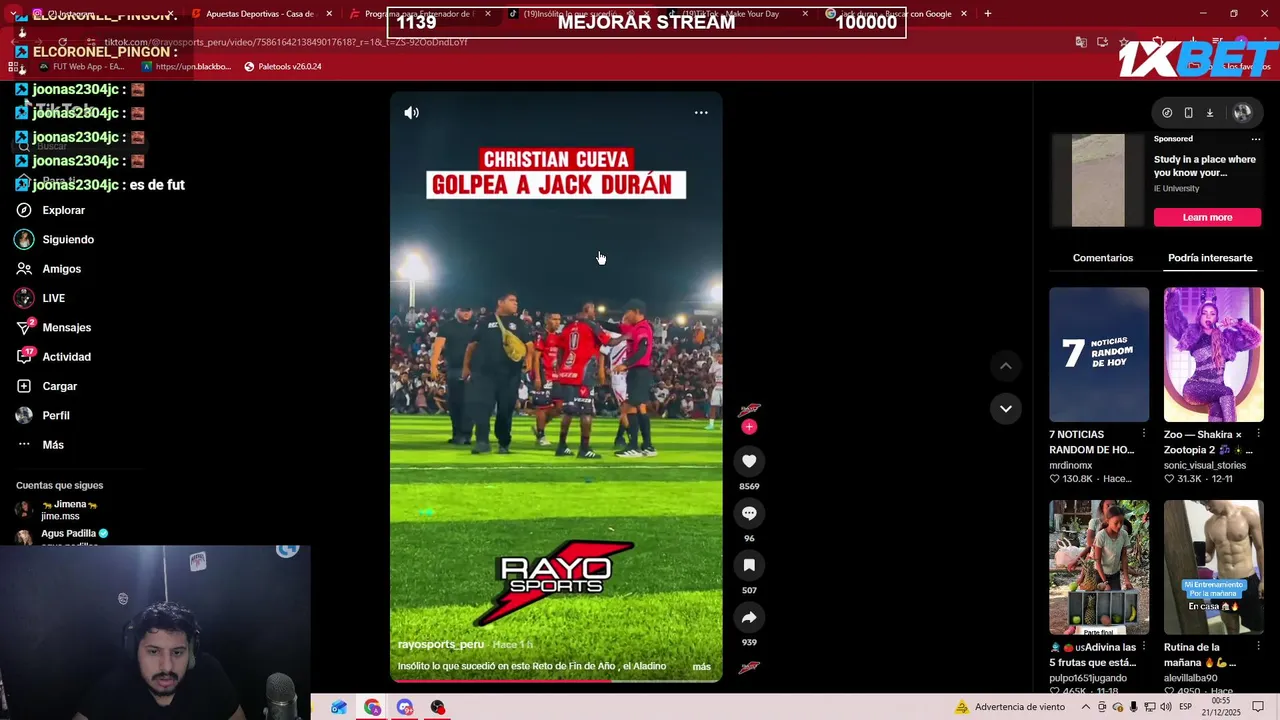Open the 'Rutina de la mañana' thumbnail
This screenshot has width=1280, height=720.
point(1214,568)
